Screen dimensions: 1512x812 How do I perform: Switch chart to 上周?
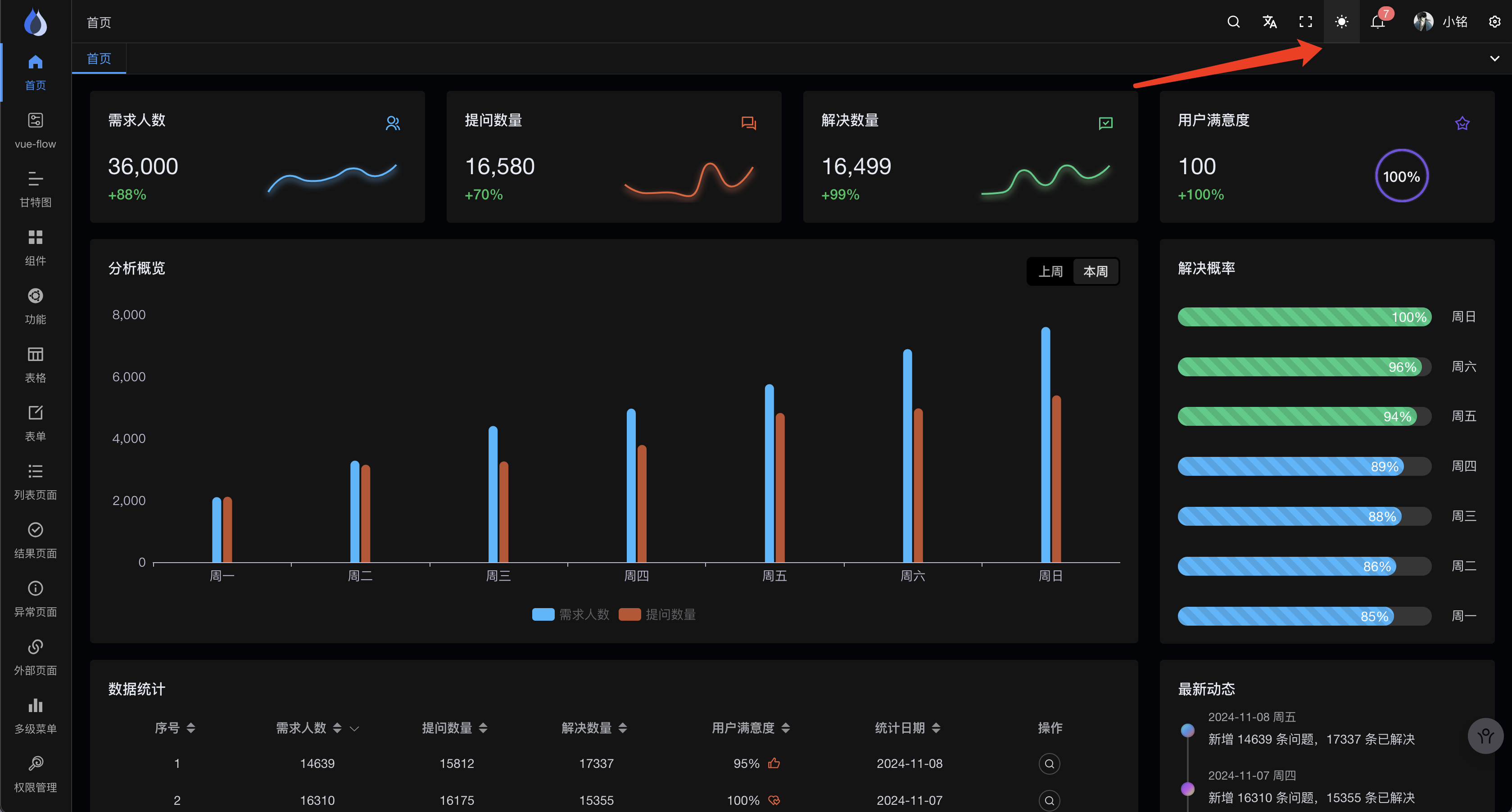(1050, 272)
